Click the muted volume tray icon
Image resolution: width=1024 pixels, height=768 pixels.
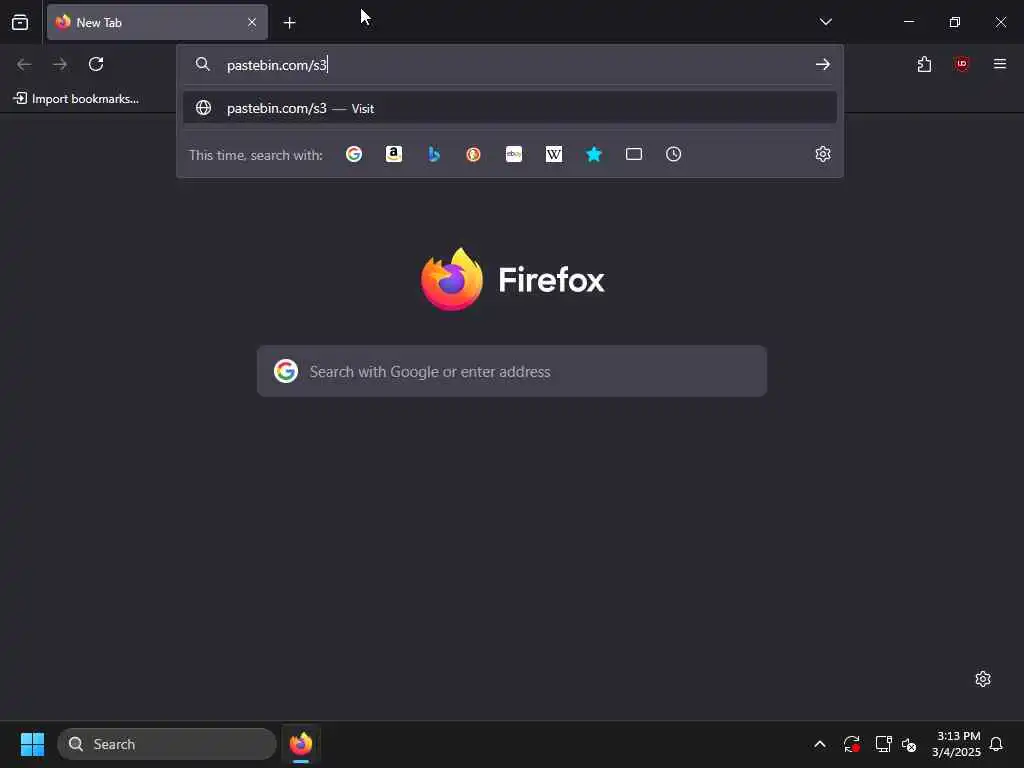909,744
